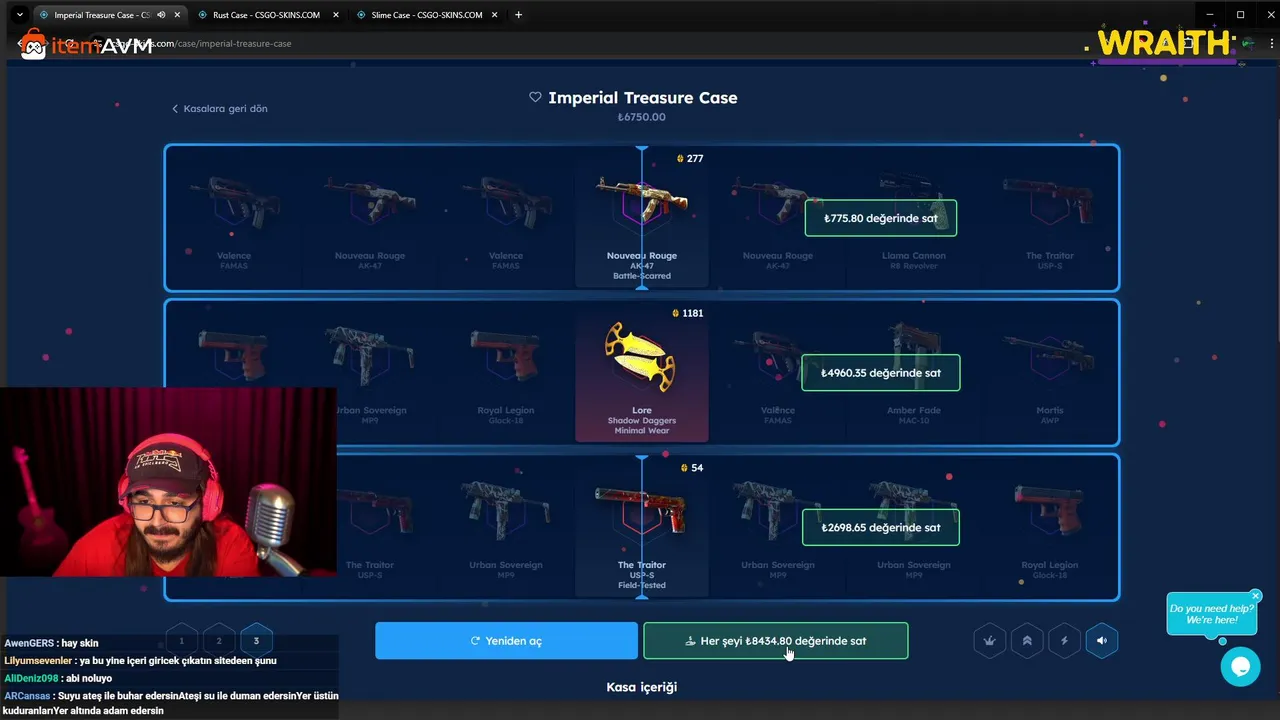Toggle the sound speaker hexagon button

pos(1101,641)
